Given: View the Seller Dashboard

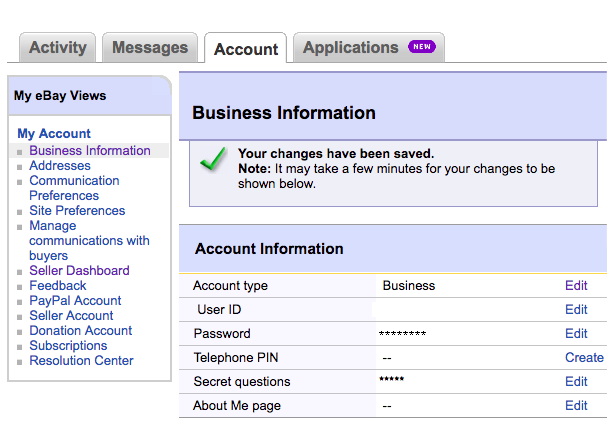Looking at the screenshot, I should 79,271.
